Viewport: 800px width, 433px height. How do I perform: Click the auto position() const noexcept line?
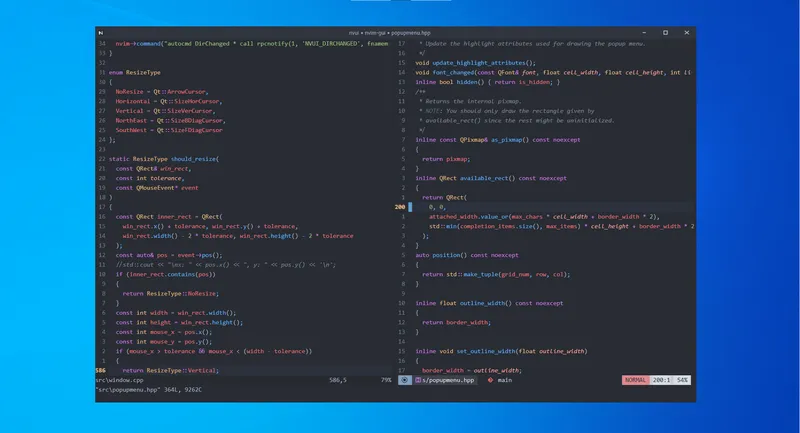[x=467, y=256]
